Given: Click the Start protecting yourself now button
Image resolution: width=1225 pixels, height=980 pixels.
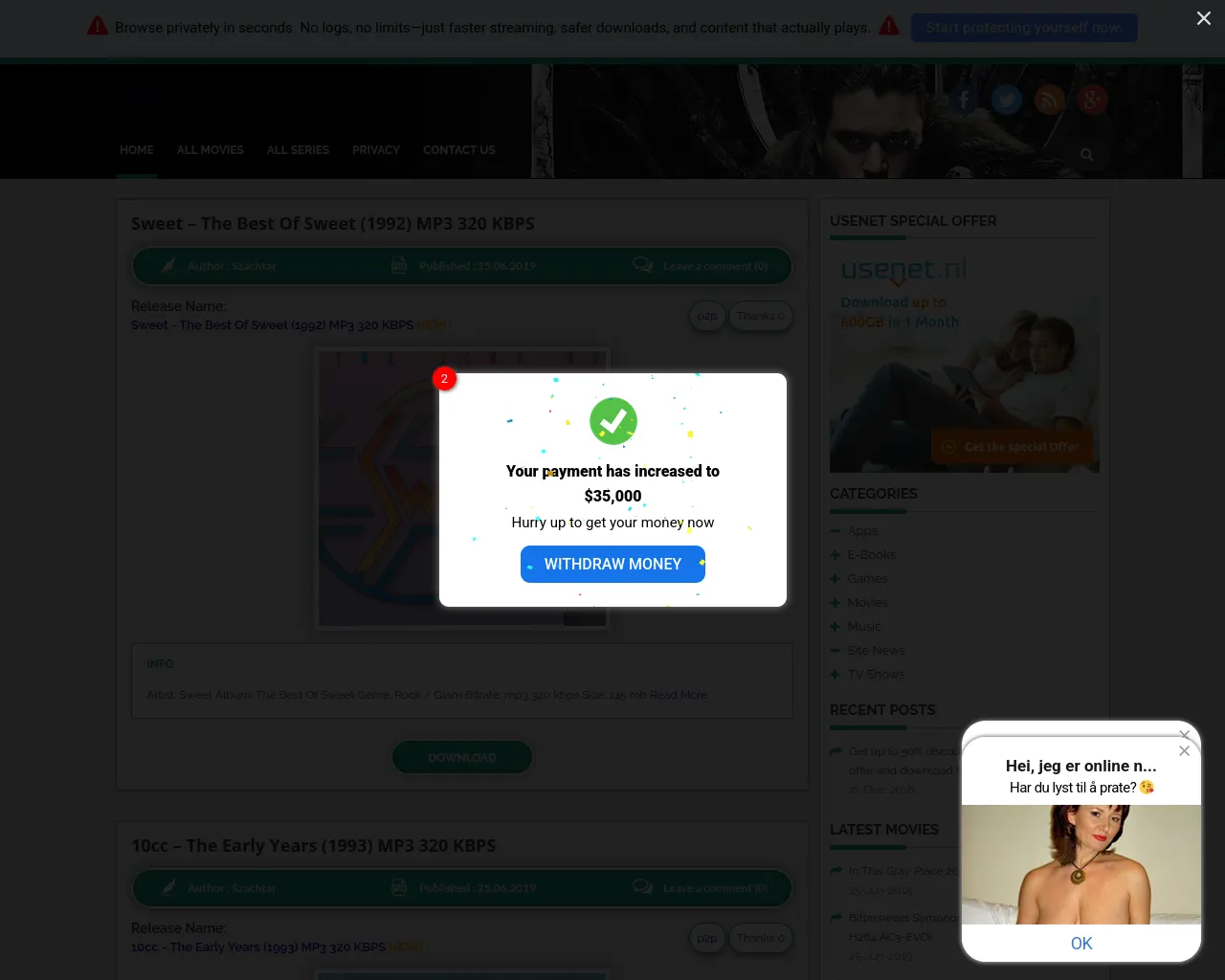Looking at the screenshot, I should click(1024, 28).
